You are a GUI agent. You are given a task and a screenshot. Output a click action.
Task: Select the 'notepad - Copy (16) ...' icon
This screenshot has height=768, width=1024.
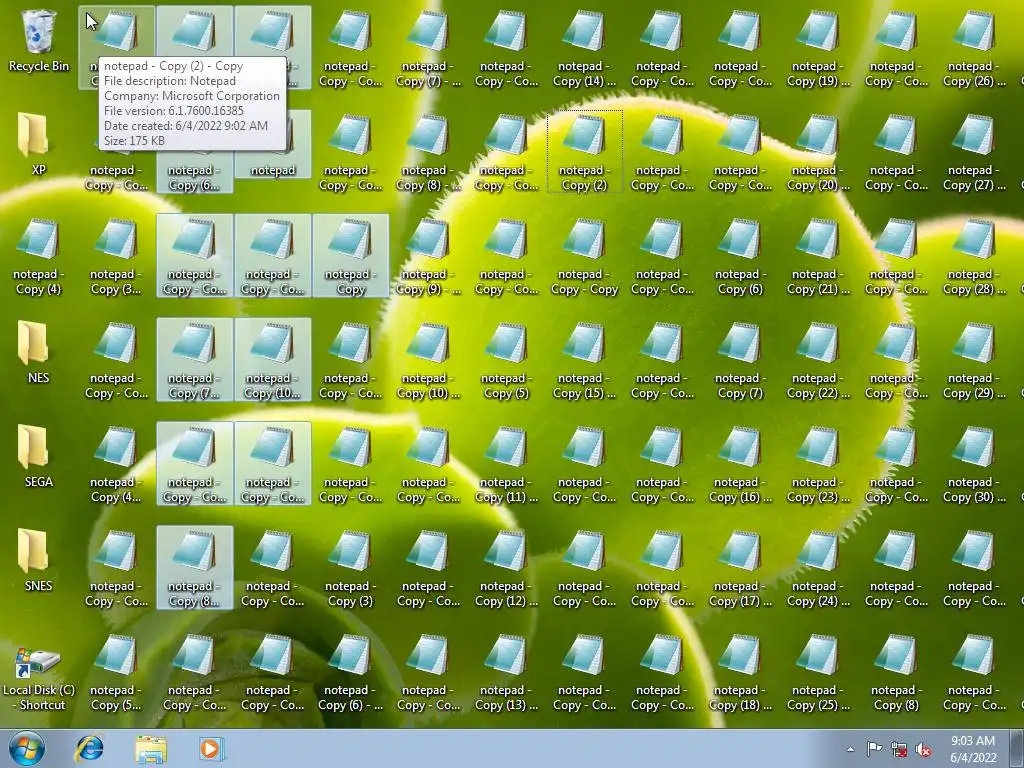(741, 464)
